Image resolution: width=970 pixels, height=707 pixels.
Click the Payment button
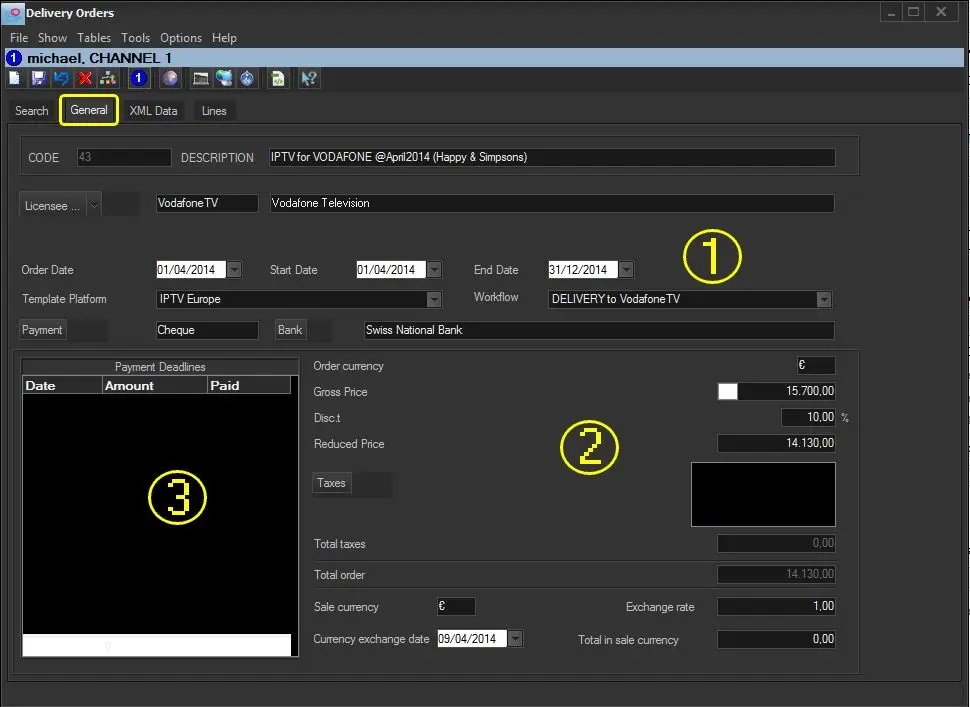click(42, 330)
